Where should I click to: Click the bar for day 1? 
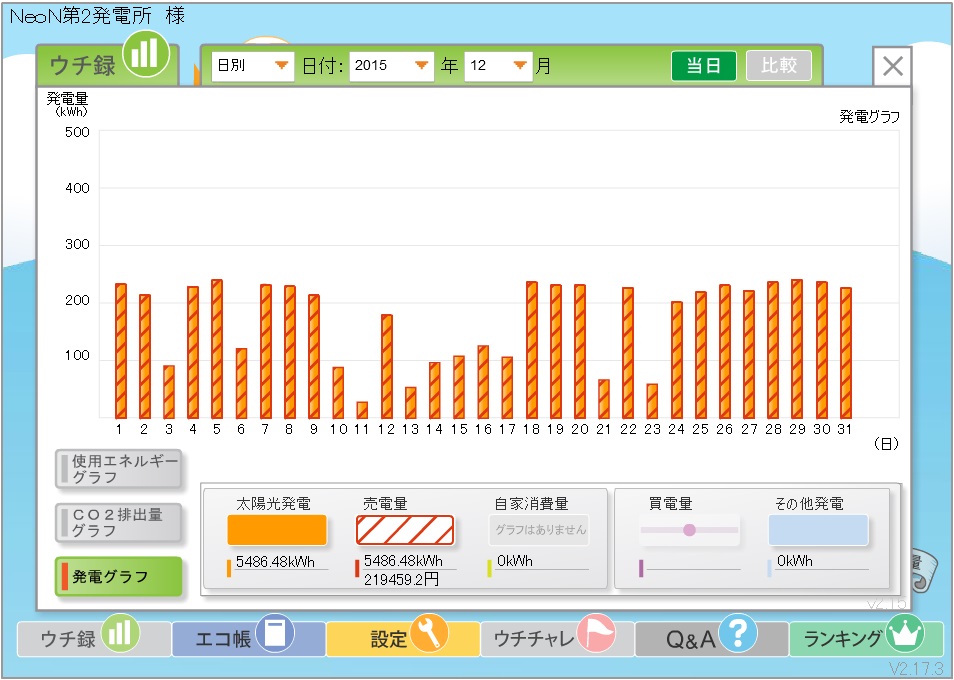120,351
